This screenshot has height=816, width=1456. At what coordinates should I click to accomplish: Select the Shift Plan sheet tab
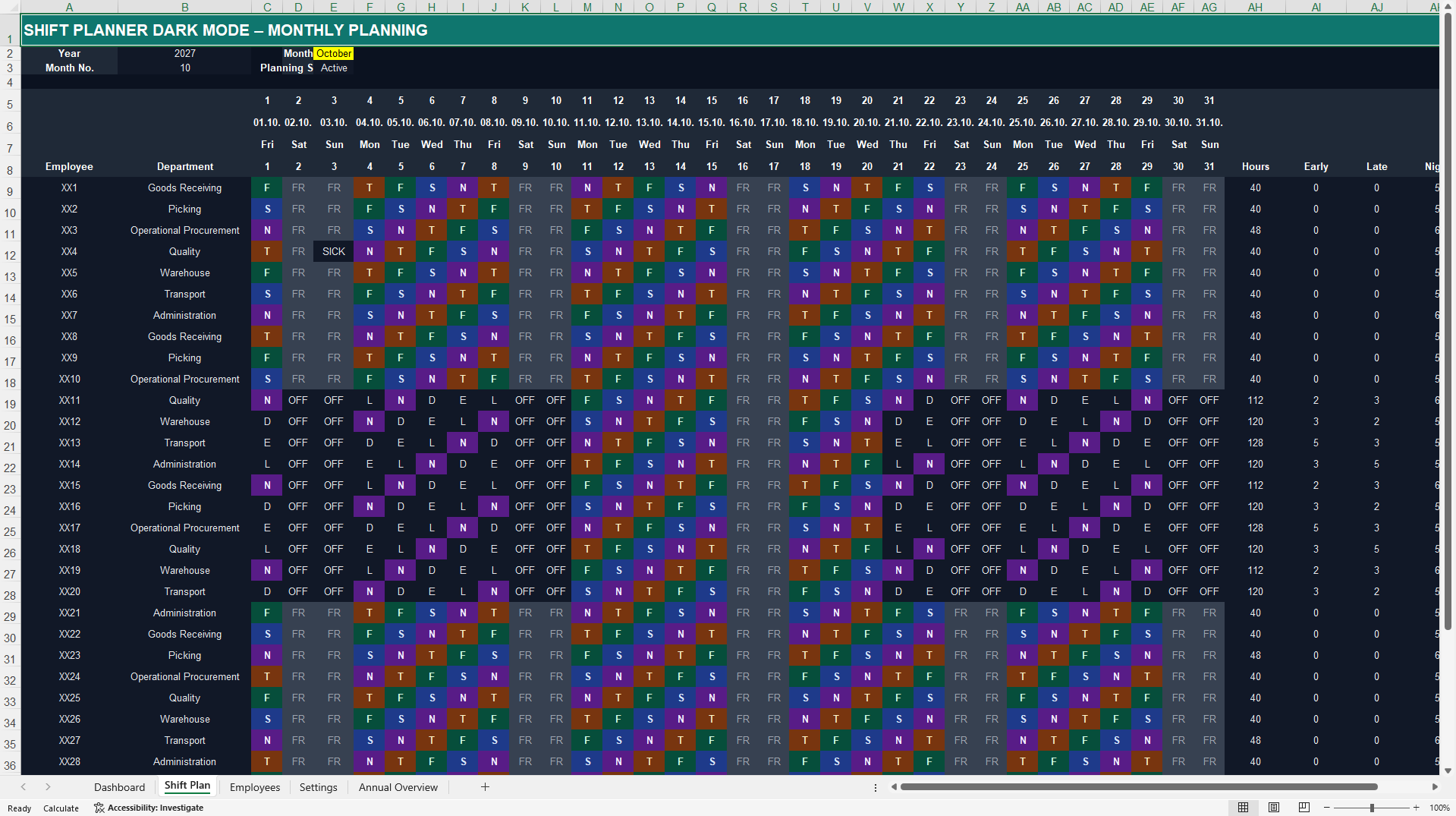tap(187, 786)
